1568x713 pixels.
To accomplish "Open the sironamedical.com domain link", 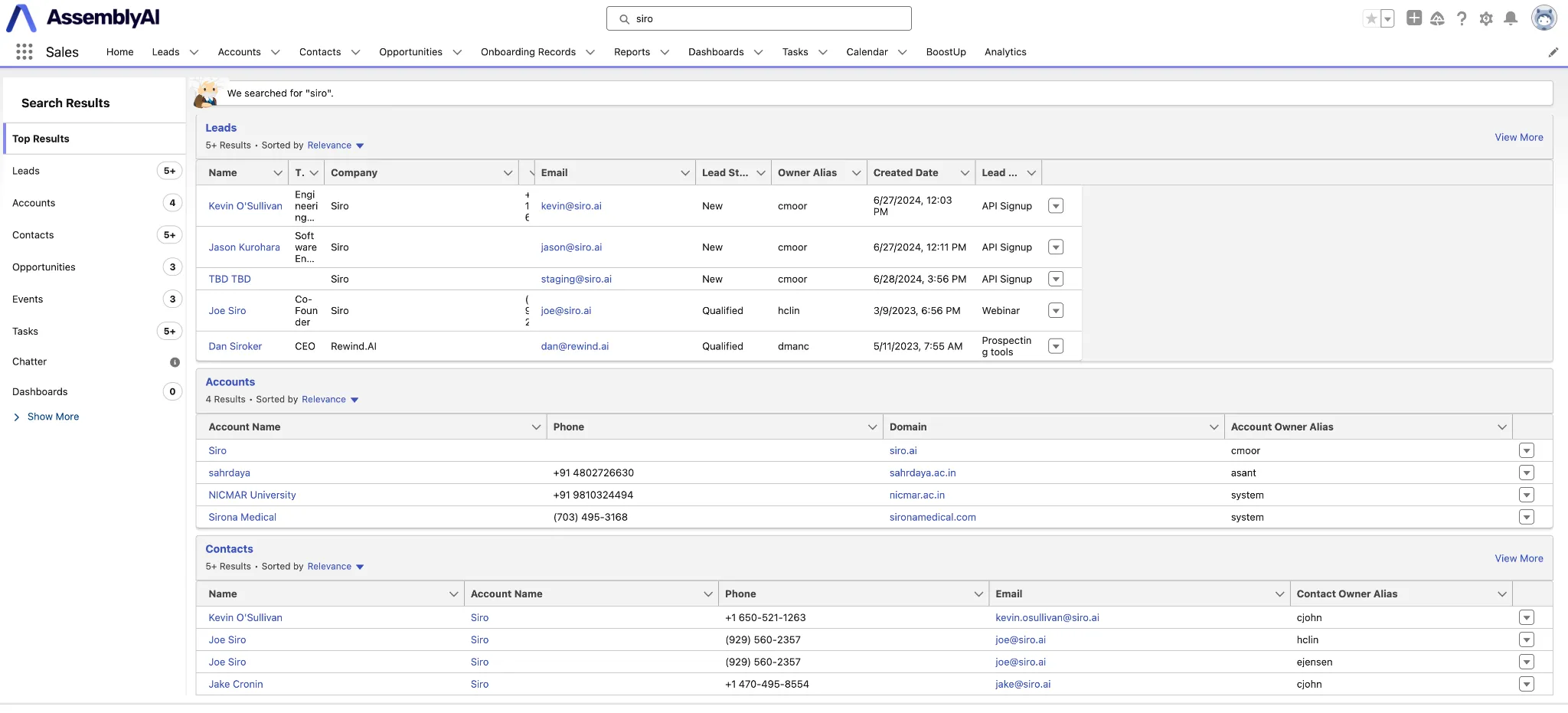I will 932,517.
